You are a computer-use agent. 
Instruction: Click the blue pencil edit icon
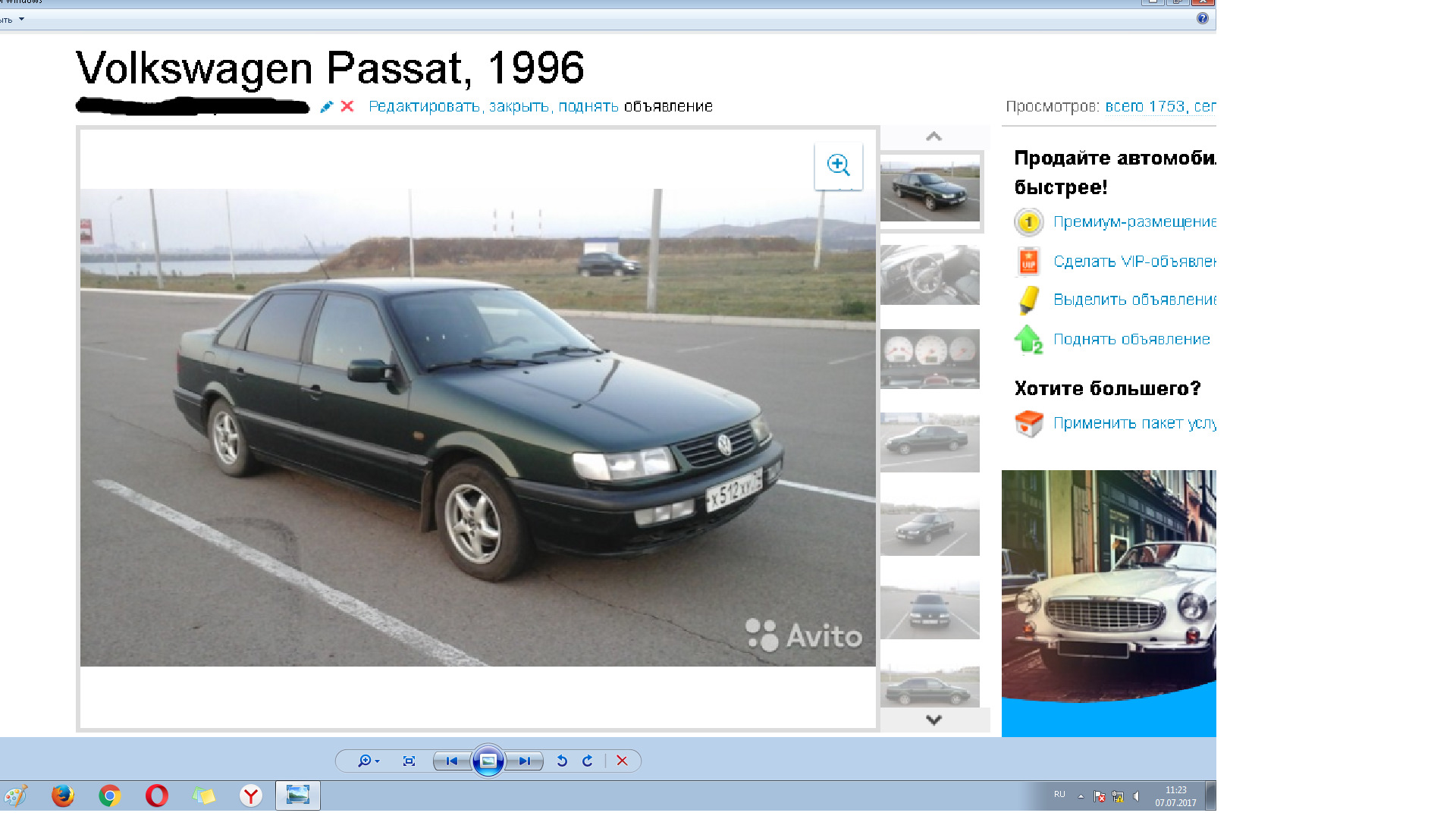pos(326,107)
